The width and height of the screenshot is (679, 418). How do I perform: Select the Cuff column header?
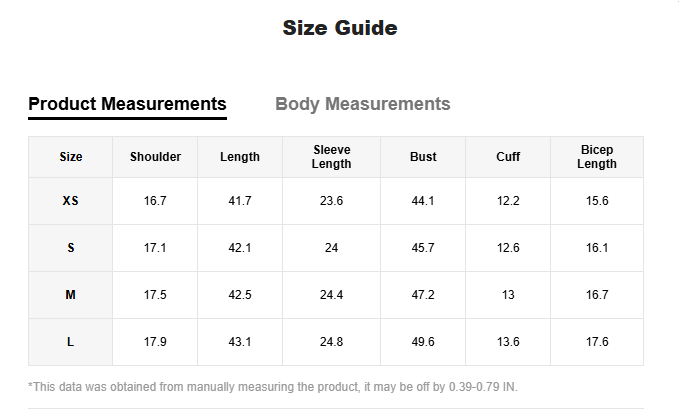pyautogui.click(x=508, y=157)
